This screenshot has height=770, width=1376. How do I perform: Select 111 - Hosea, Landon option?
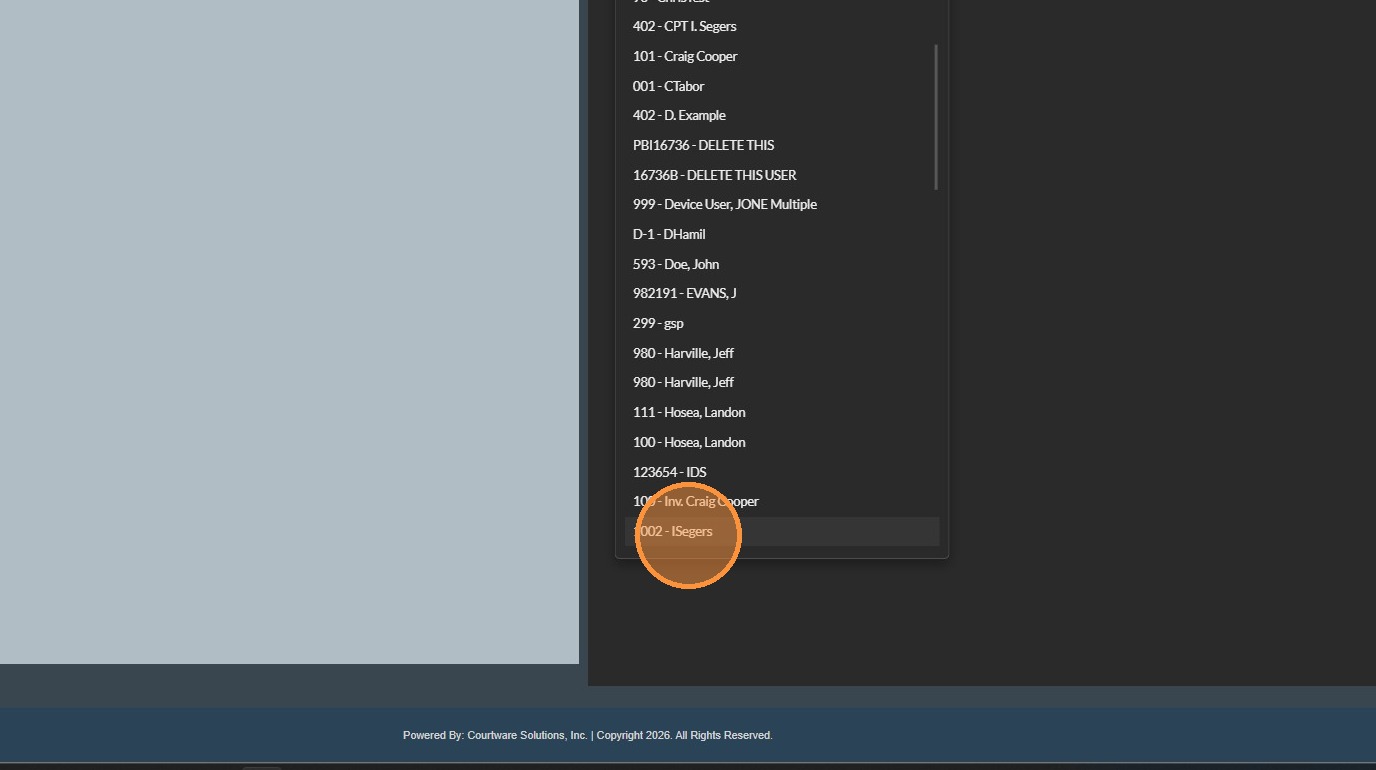pyautogui.click(x=782, y=412)
